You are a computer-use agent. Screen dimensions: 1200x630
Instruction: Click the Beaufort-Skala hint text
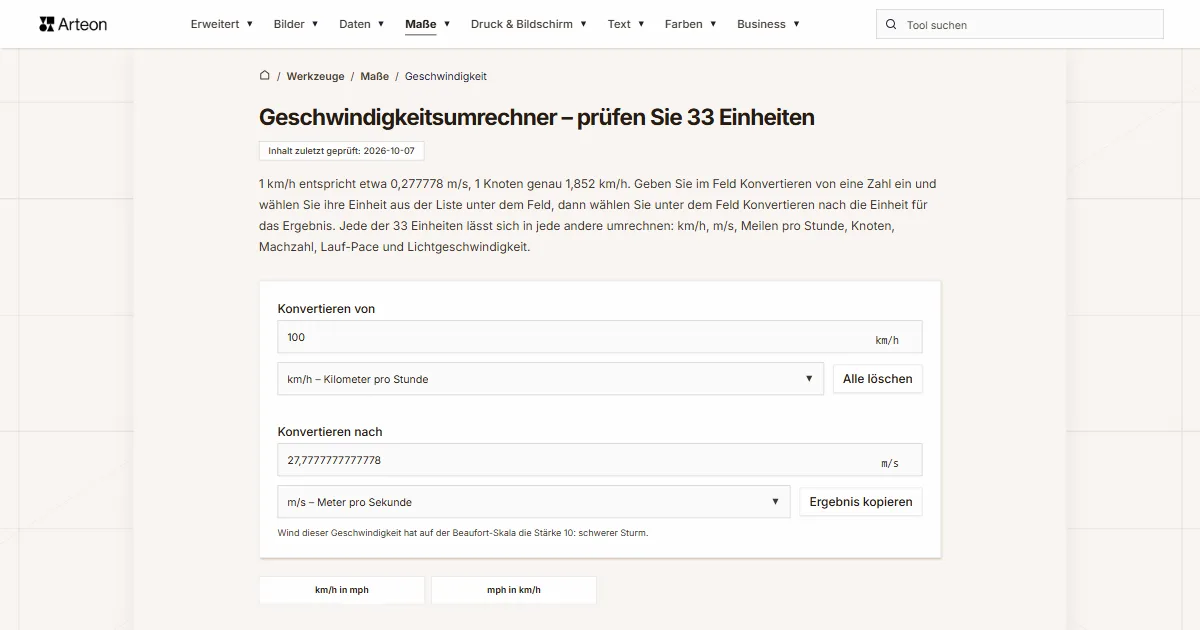tap(463, 533)
